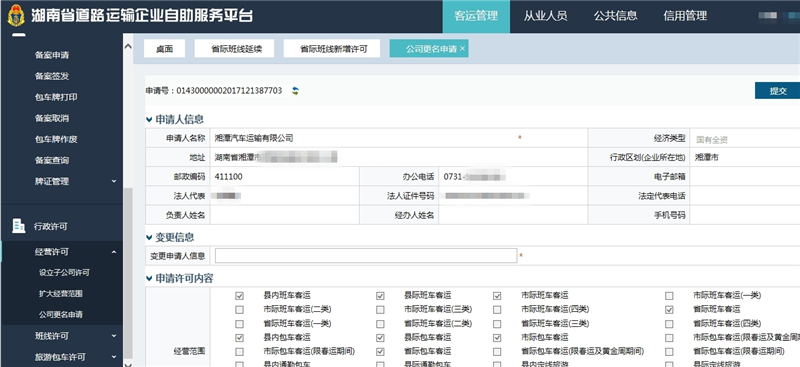
Task: Collapse the 经营许可 sidebar submenu
Action: (114, 252)
